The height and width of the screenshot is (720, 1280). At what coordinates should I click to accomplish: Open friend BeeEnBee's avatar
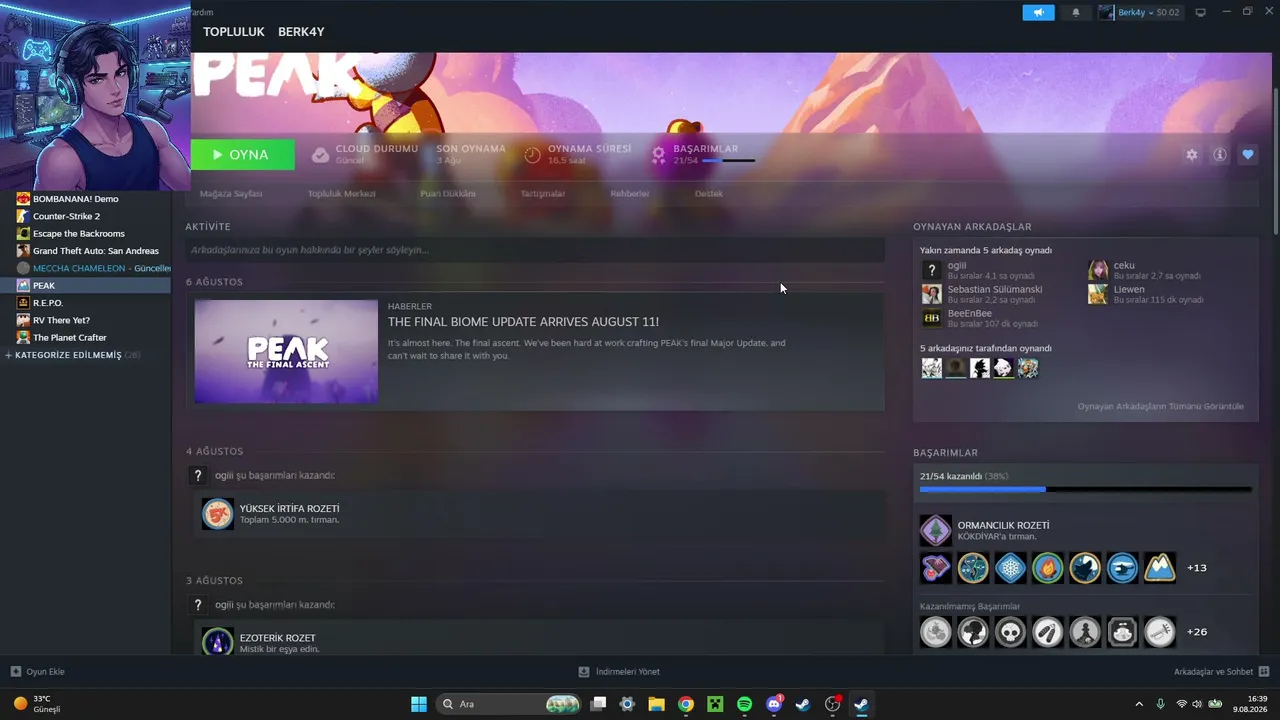931,318
